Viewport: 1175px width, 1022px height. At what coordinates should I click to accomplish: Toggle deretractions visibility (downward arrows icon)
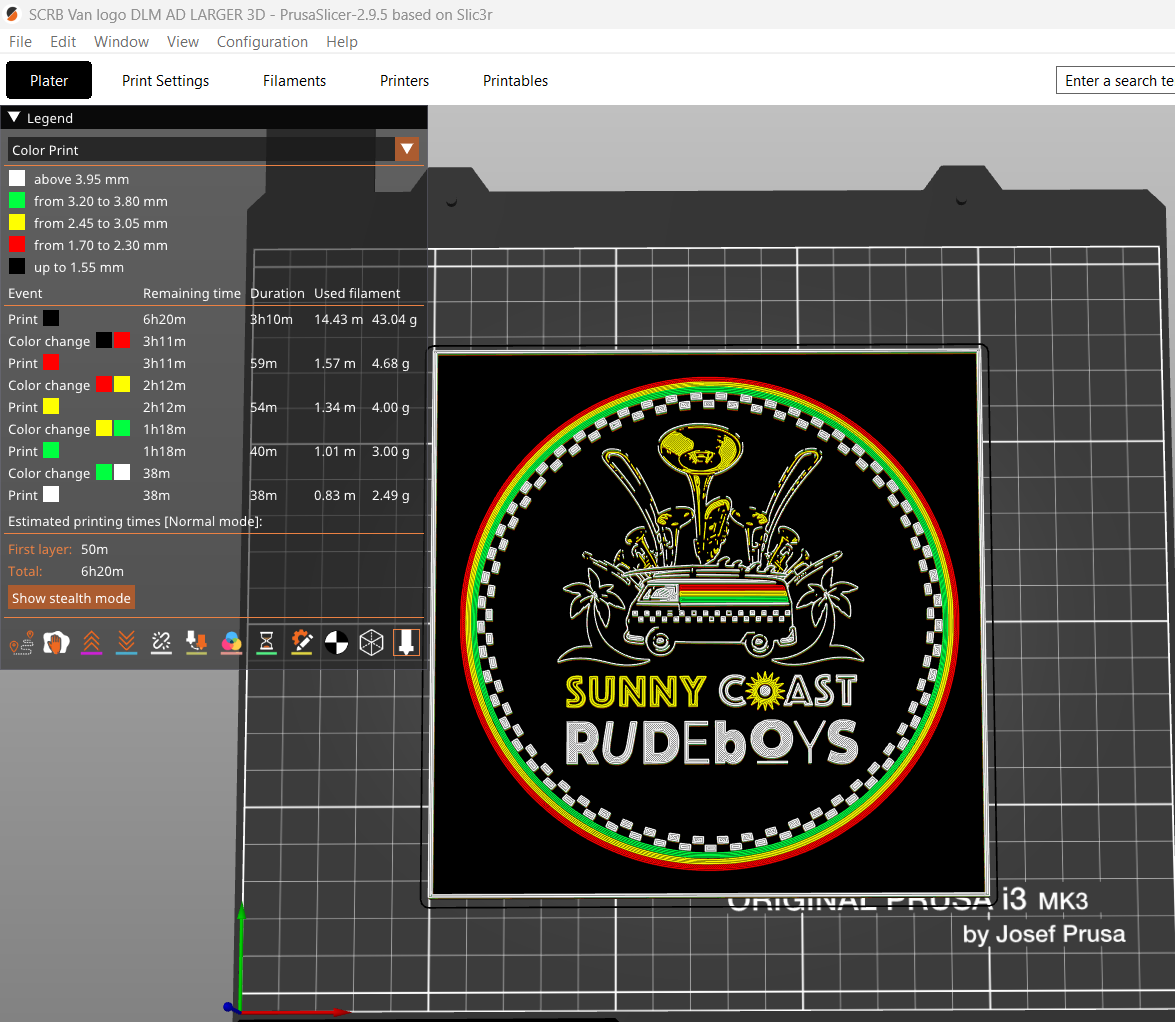(127, 643)
